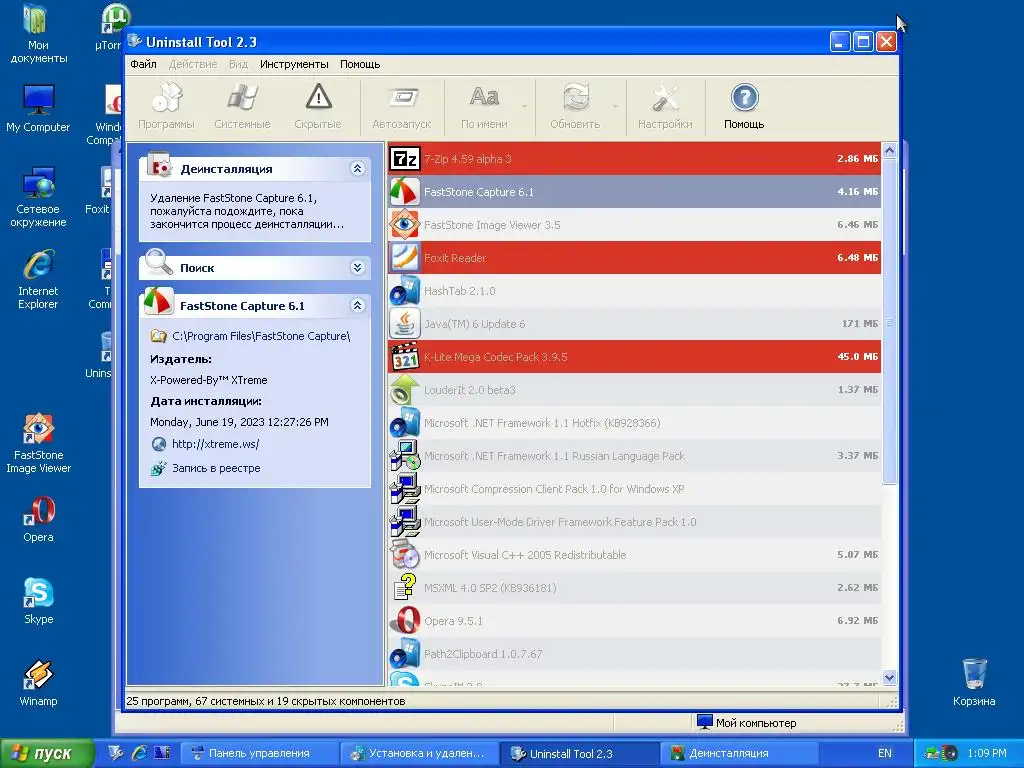
Task: Open Internet Explorer quick launch icon
Action: [x=138, y=753]
